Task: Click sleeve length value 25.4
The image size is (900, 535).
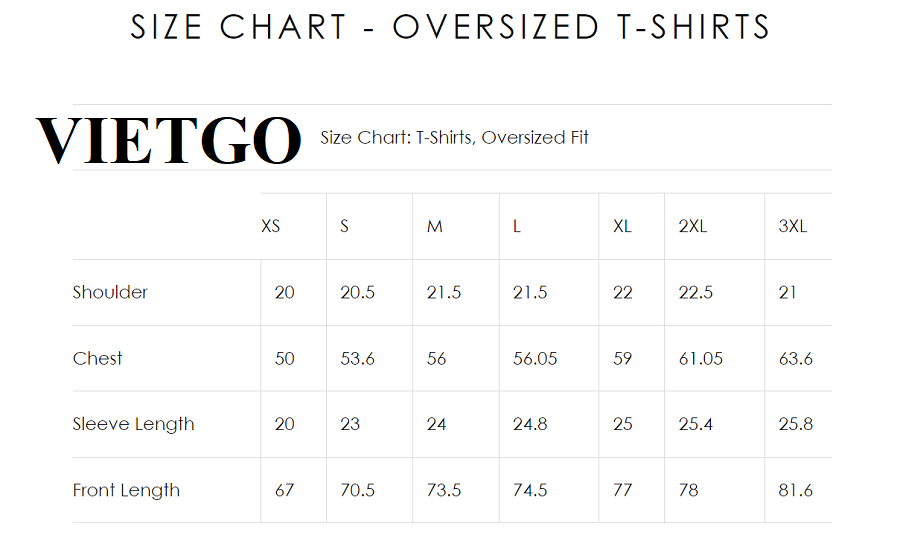Action: (x=696, y=424)
